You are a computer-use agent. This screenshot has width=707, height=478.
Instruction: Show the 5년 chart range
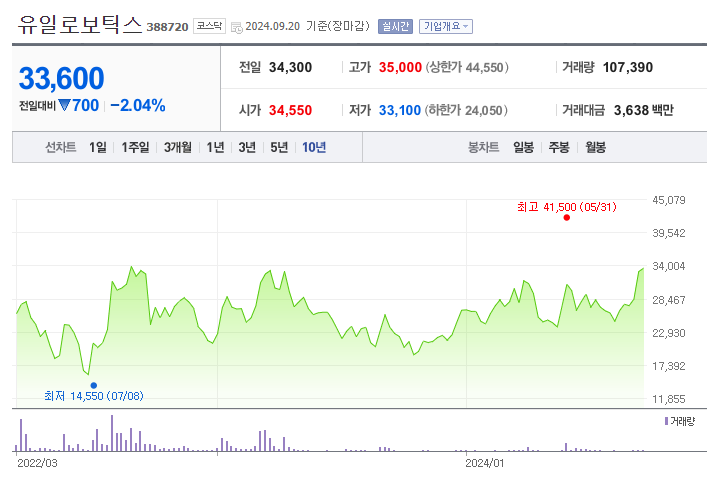pyautogui.click(x=279, y=147)
